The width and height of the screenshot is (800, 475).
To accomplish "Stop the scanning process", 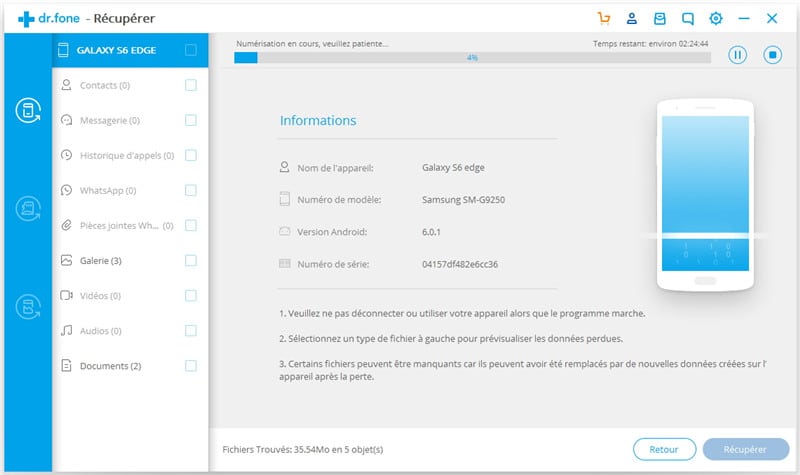I will [x=772, y=55].
